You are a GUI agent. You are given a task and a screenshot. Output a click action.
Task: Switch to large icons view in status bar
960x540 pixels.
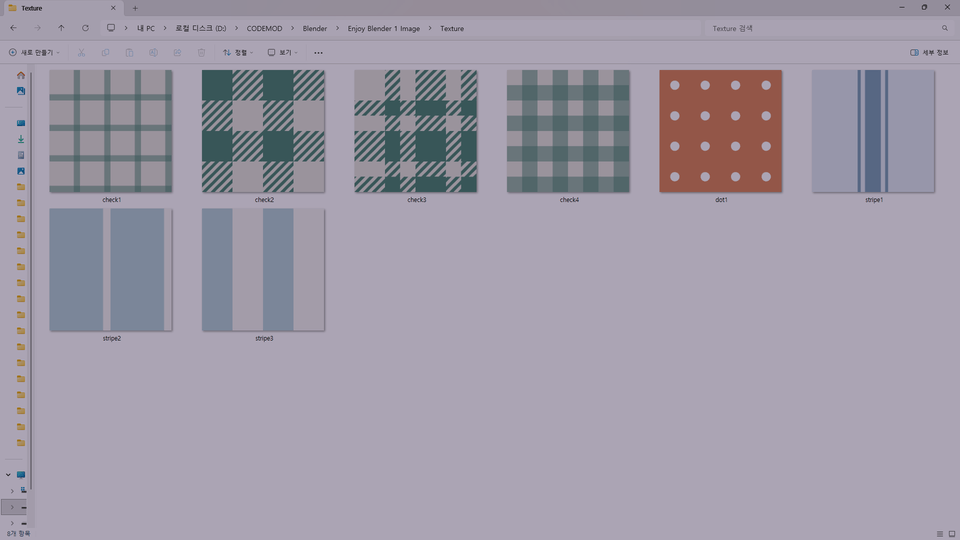(x=951, y=534)
